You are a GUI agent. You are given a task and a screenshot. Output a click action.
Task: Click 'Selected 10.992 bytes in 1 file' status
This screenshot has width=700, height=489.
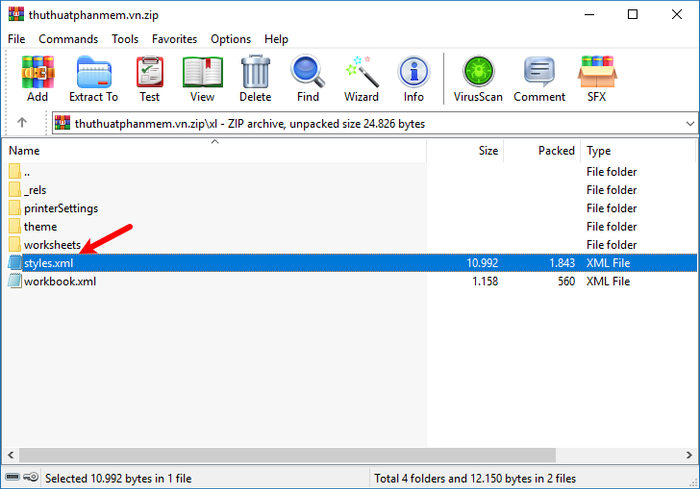point(118,478)
